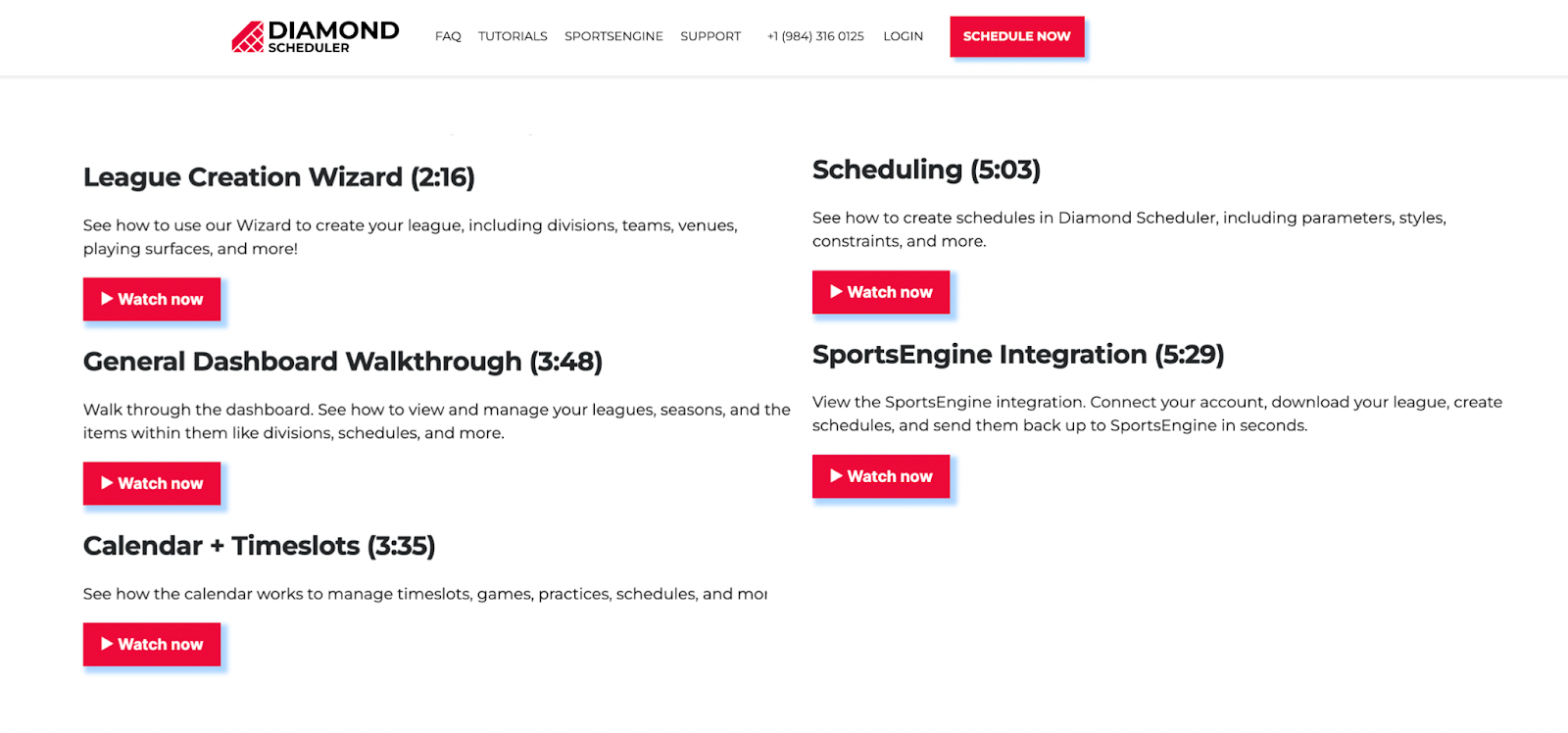Open the FAQ page

point(448,36)
